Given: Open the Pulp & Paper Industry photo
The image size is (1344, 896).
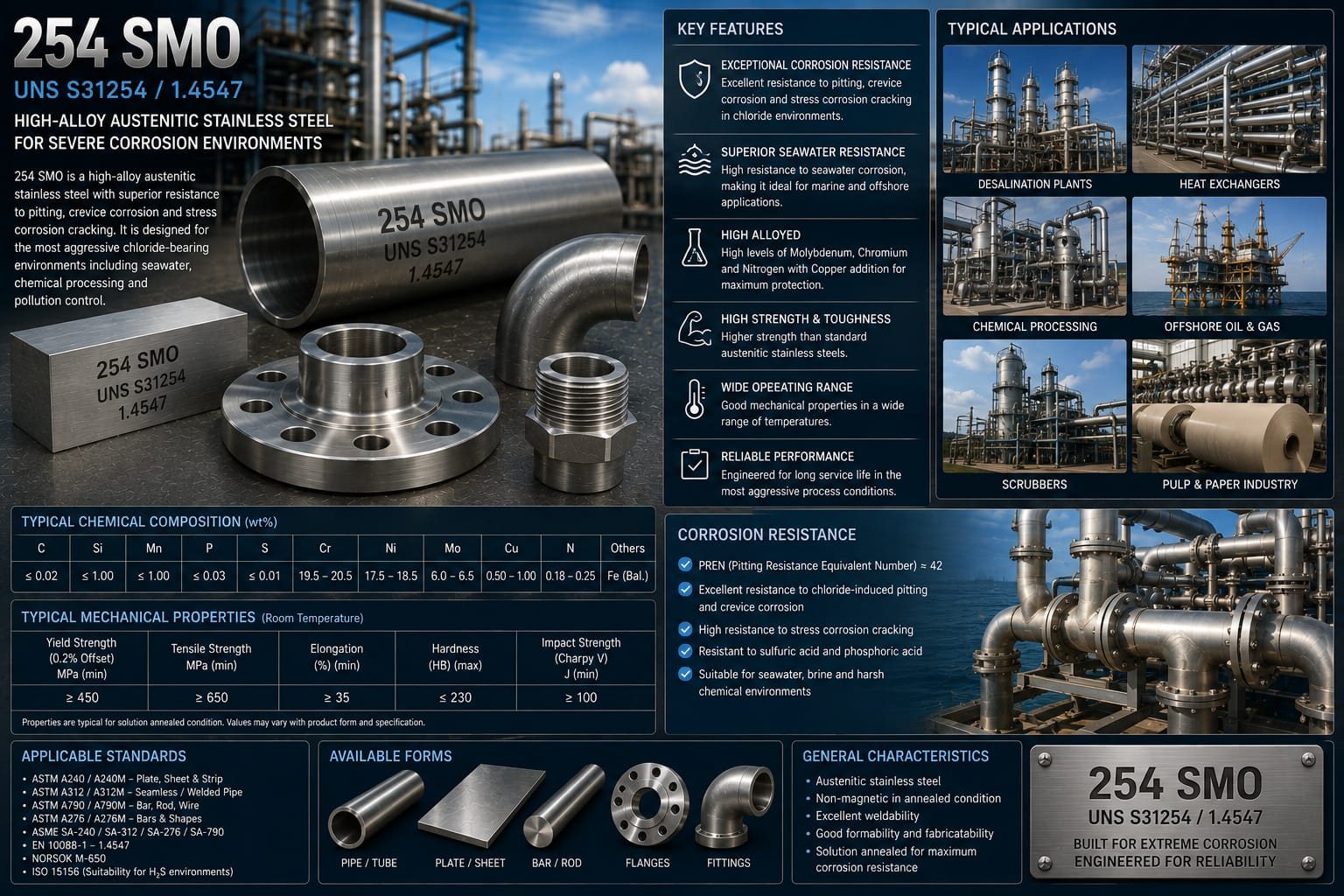Looking at the screenshot, I should coord(1228,406).
